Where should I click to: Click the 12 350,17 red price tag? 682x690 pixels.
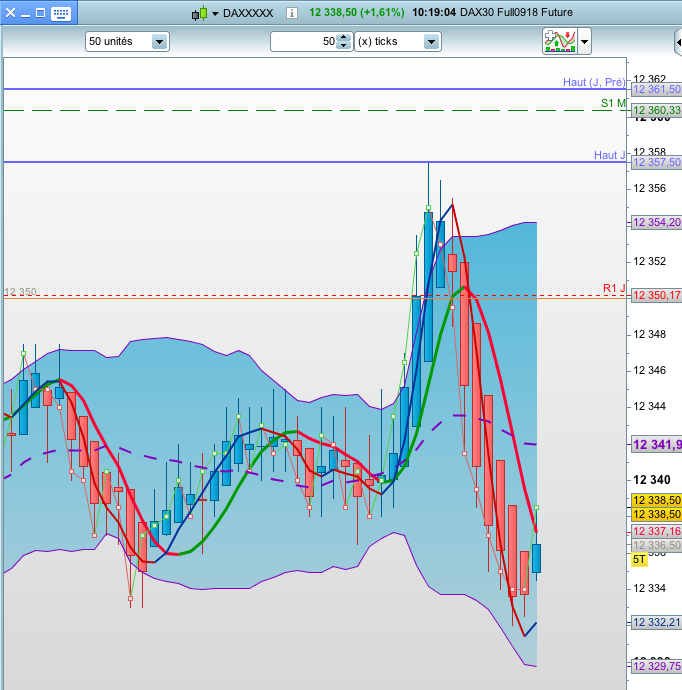656,295
